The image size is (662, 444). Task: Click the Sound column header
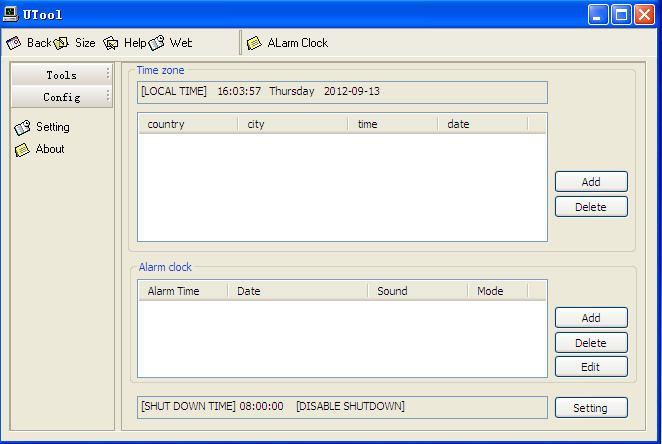pyautogui.click(x=418, y=291)
